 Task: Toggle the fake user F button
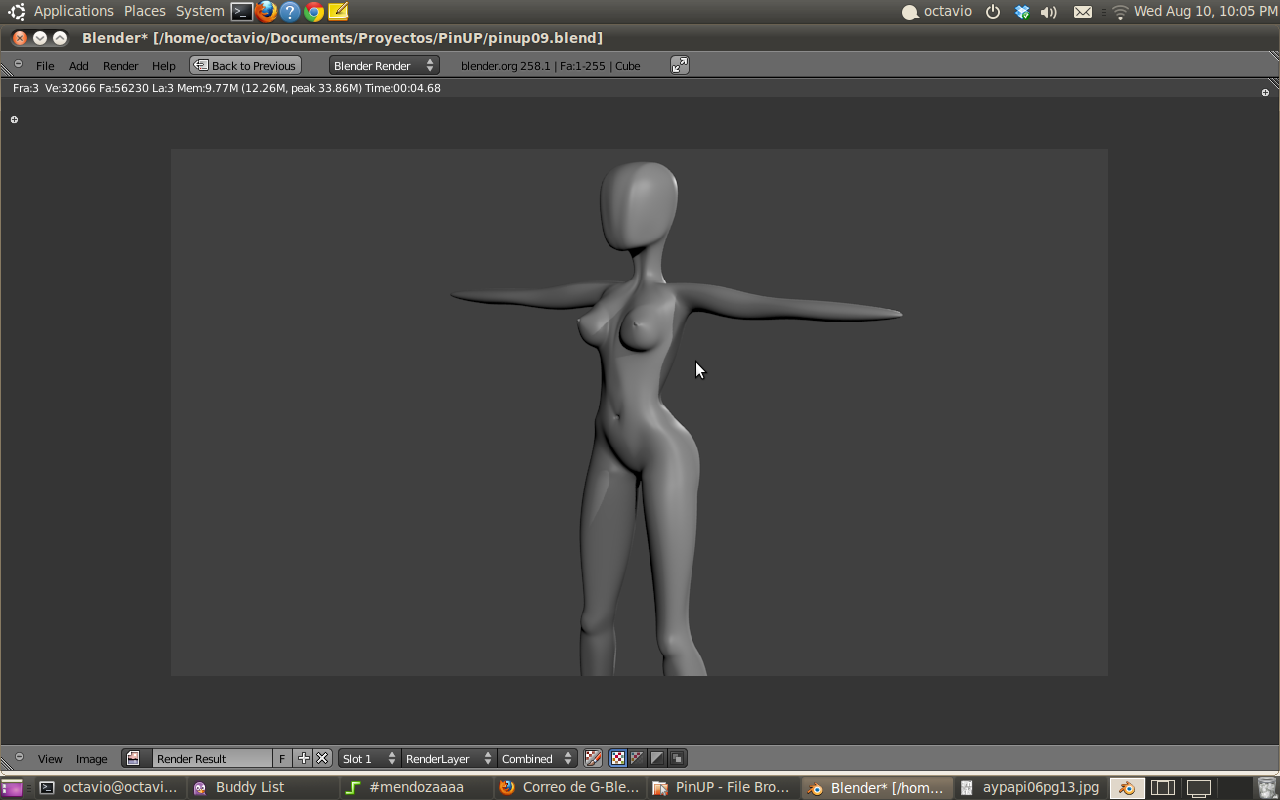[x=282, y=758]
